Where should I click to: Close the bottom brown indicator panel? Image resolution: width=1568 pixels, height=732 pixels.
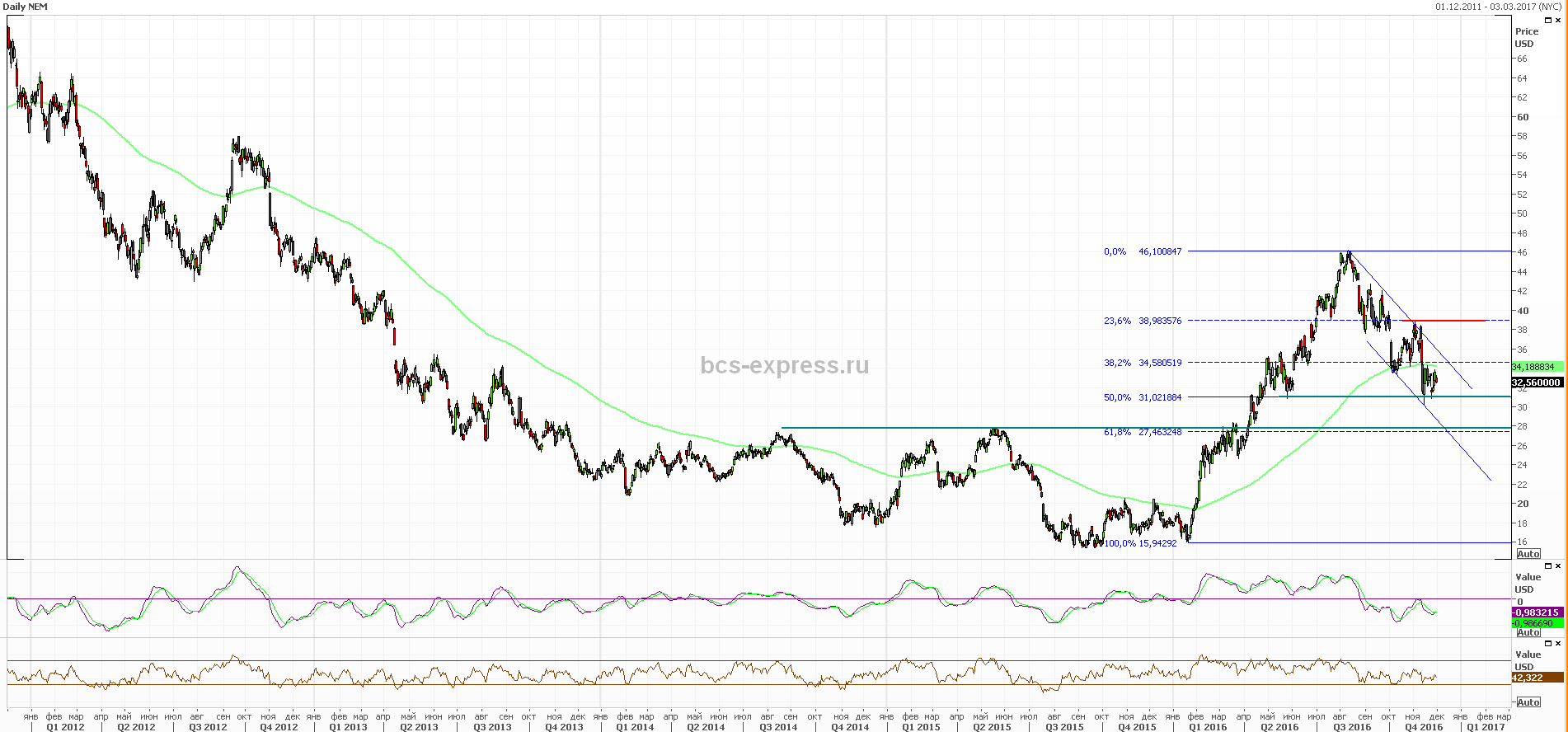click(1558, 643)
